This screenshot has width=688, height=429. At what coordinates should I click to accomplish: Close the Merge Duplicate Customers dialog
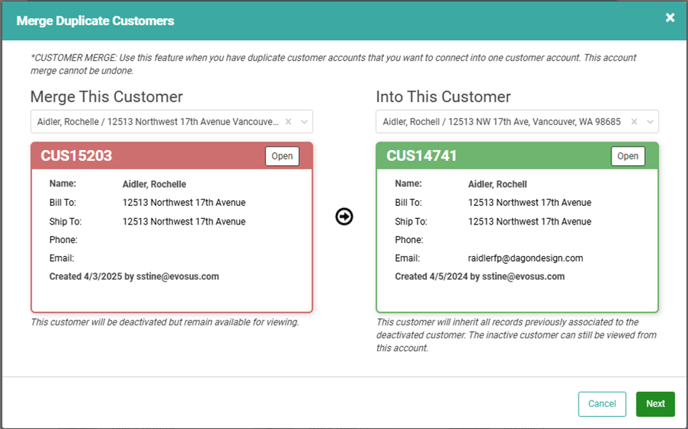coord(670,18)
